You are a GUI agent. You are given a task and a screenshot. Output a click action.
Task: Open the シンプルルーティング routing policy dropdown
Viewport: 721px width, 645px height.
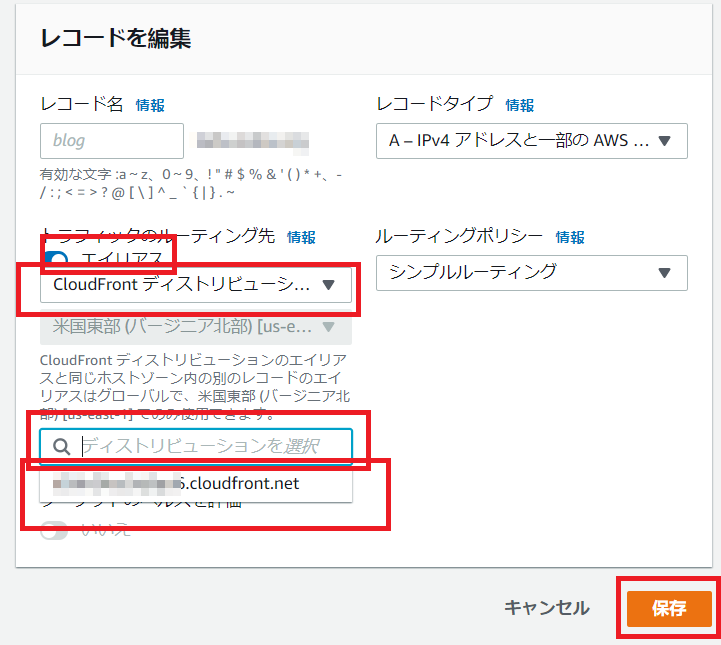532,273
